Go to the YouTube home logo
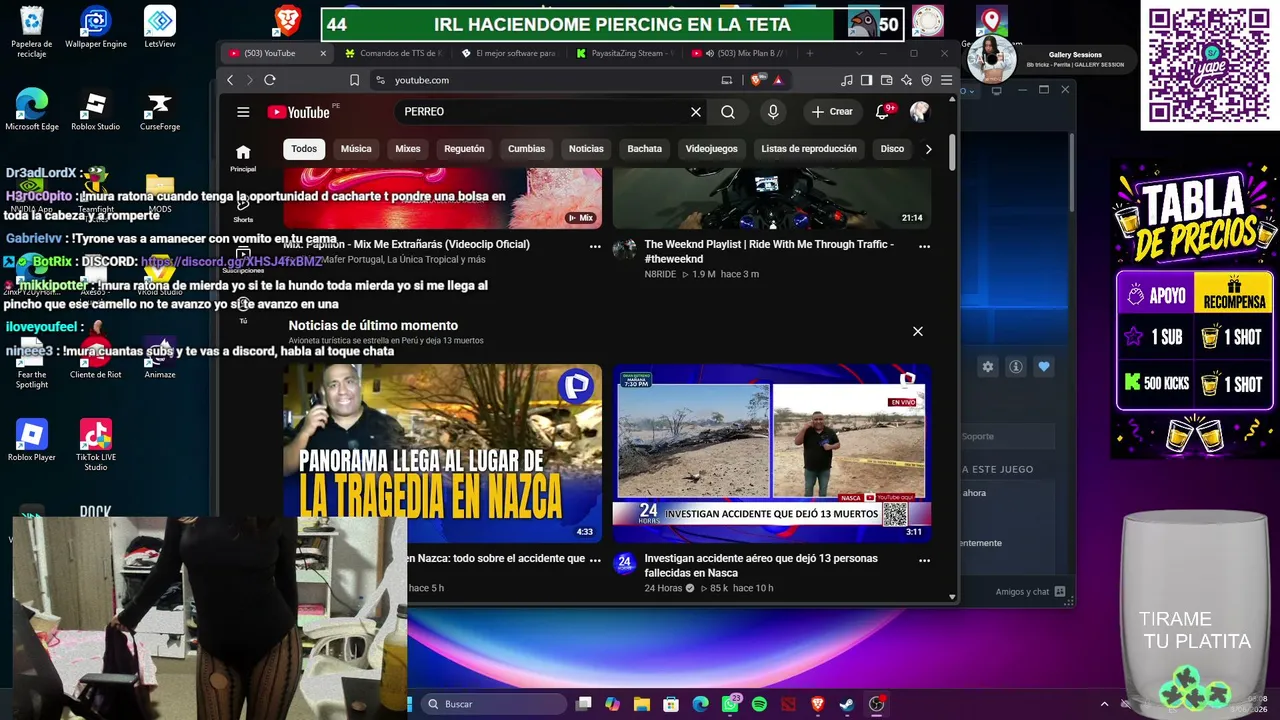The width and height of the screenshot is (1280, 720). pyautogui.click(x=299, y=112)
